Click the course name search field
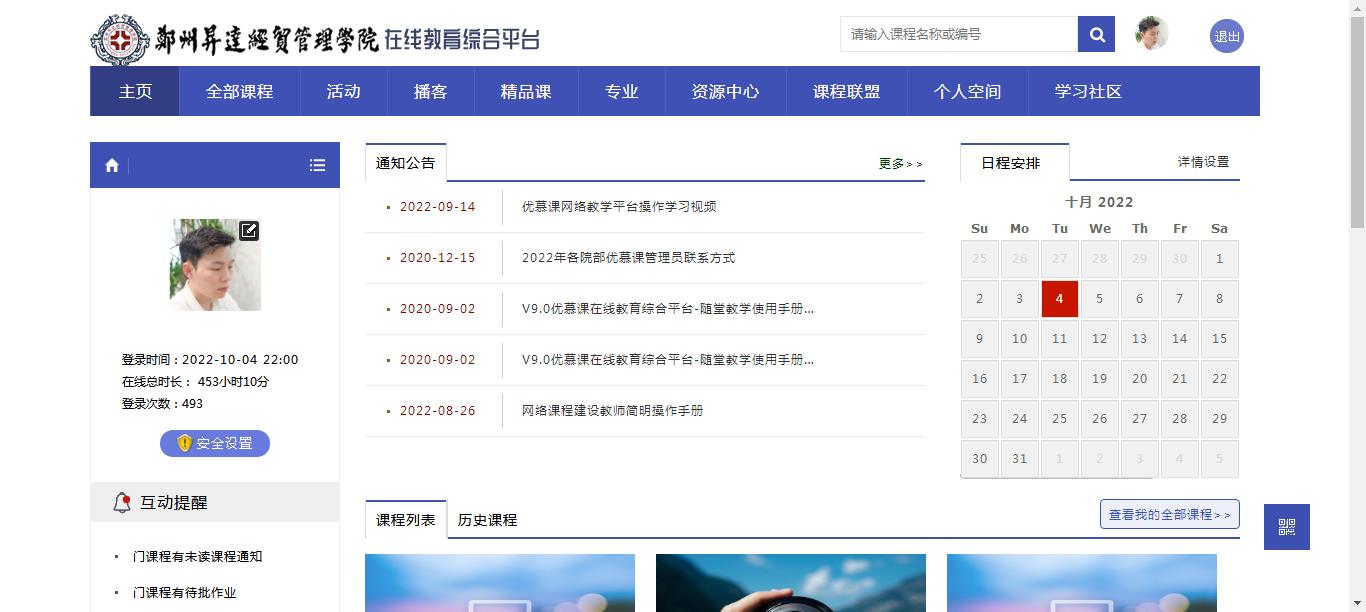1366x612 pixels. coord(958,34)
